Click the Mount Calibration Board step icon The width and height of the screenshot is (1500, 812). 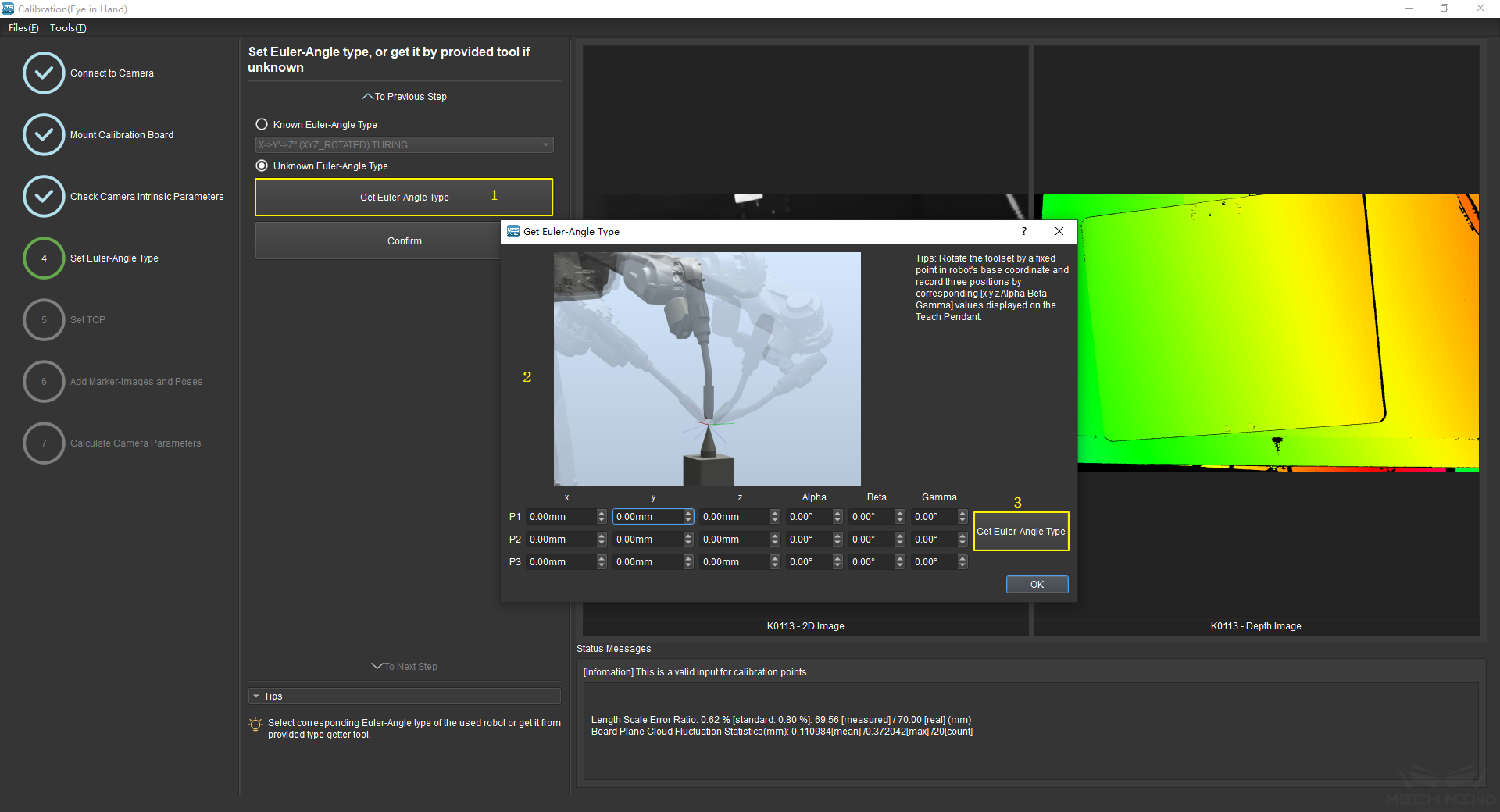click(x=44, y=135)
